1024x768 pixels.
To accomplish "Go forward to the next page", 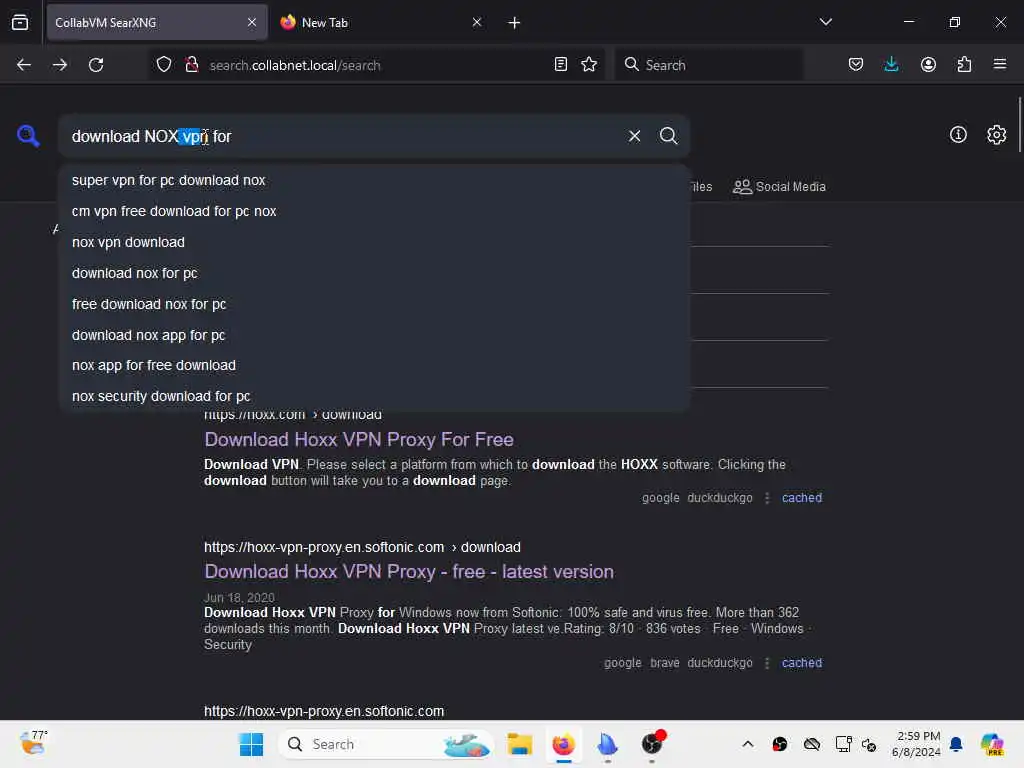I will pyautogui.click(x=59, y=65).
